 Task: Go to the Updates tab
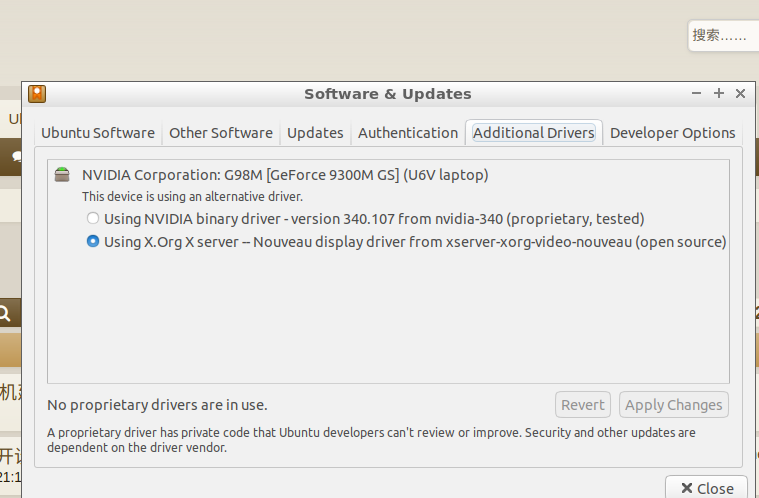click(315, 133)
